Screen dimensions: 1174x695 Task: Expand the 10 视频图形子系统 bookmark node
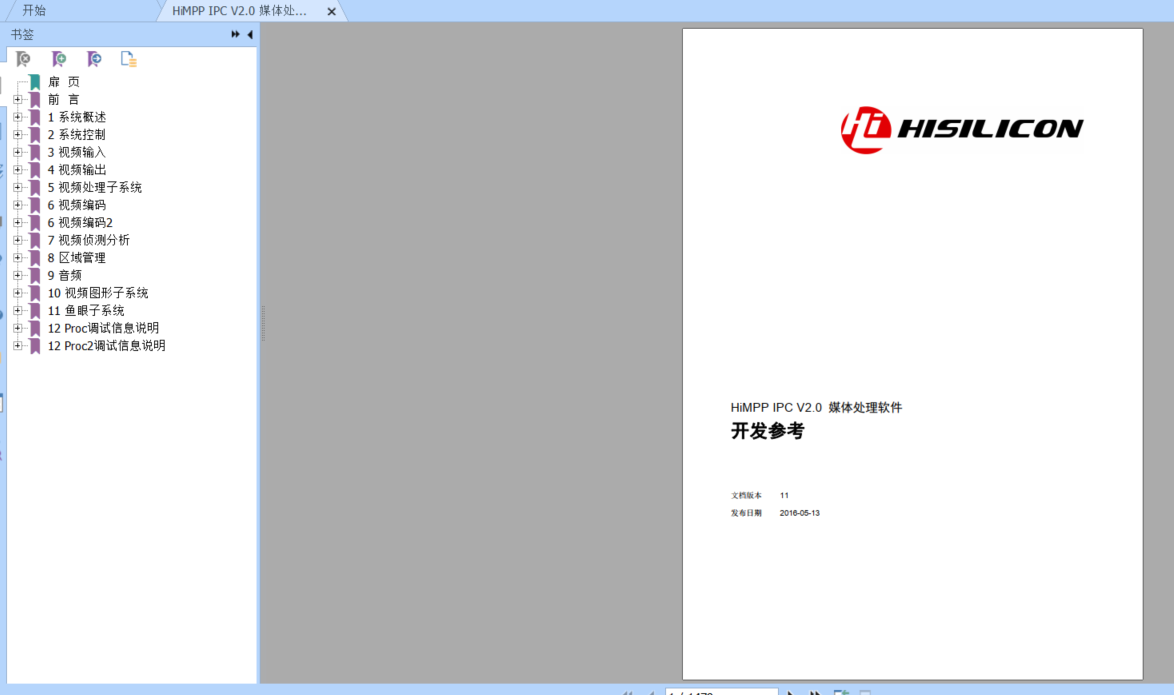pos(18,293)
